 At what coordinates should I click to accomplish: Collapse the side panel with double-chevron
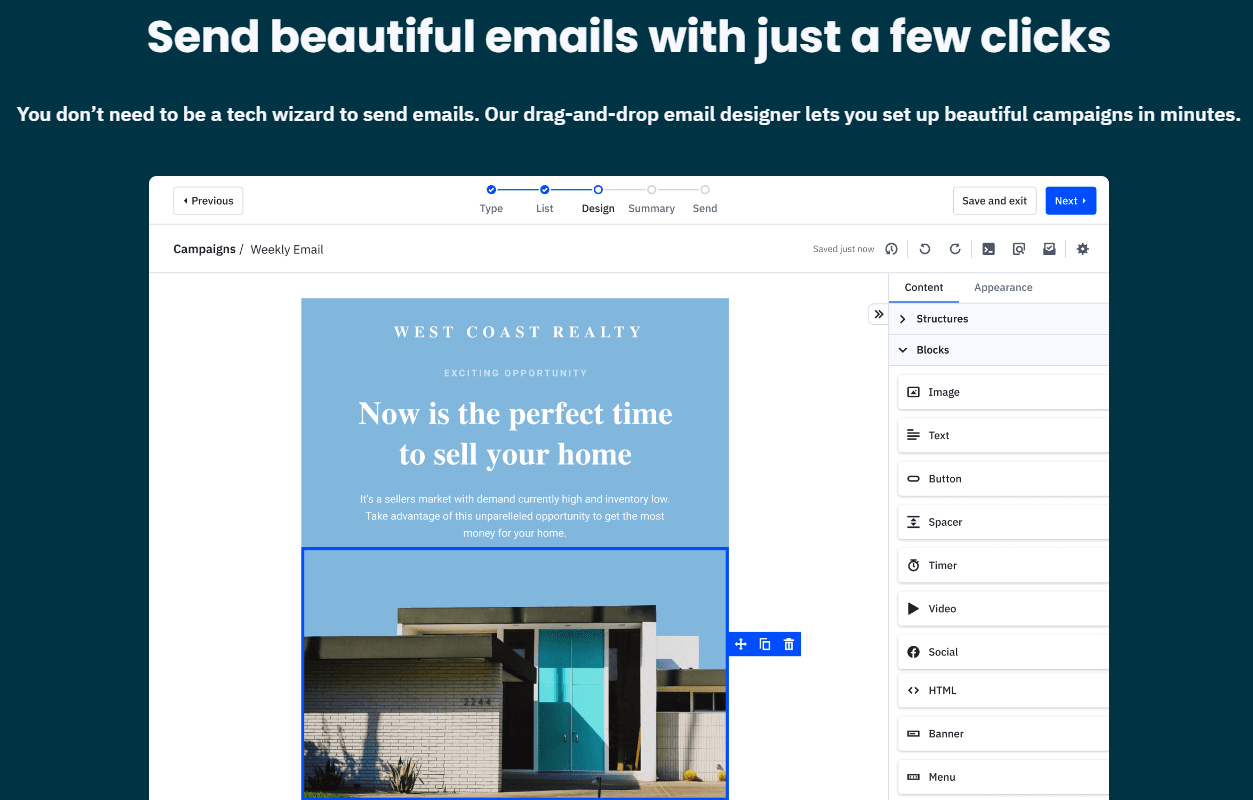click(x=878, y=313)
